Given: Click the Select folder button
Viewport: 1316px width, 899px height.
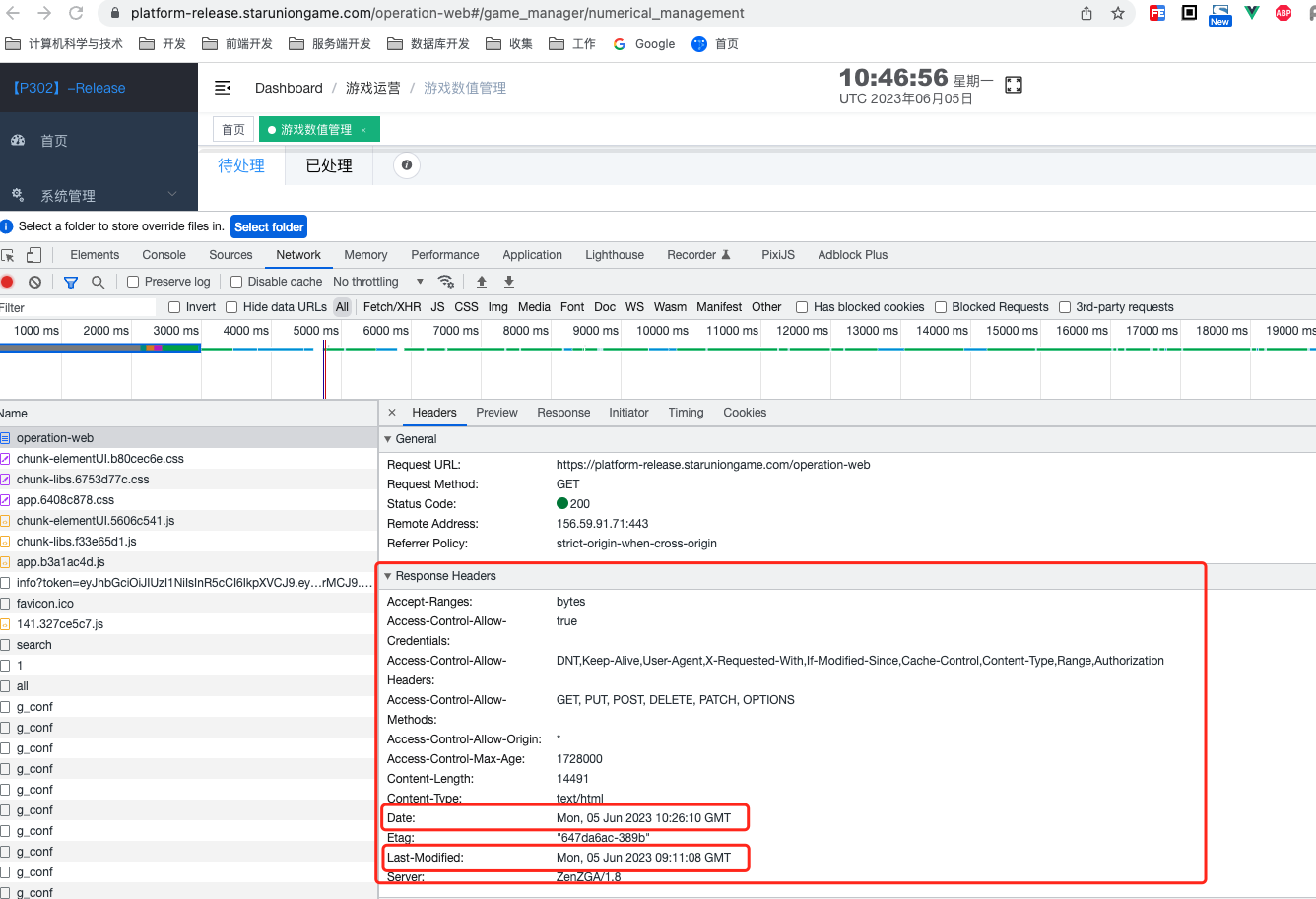Looking at the screenshot, I should (x=269, y=226).
